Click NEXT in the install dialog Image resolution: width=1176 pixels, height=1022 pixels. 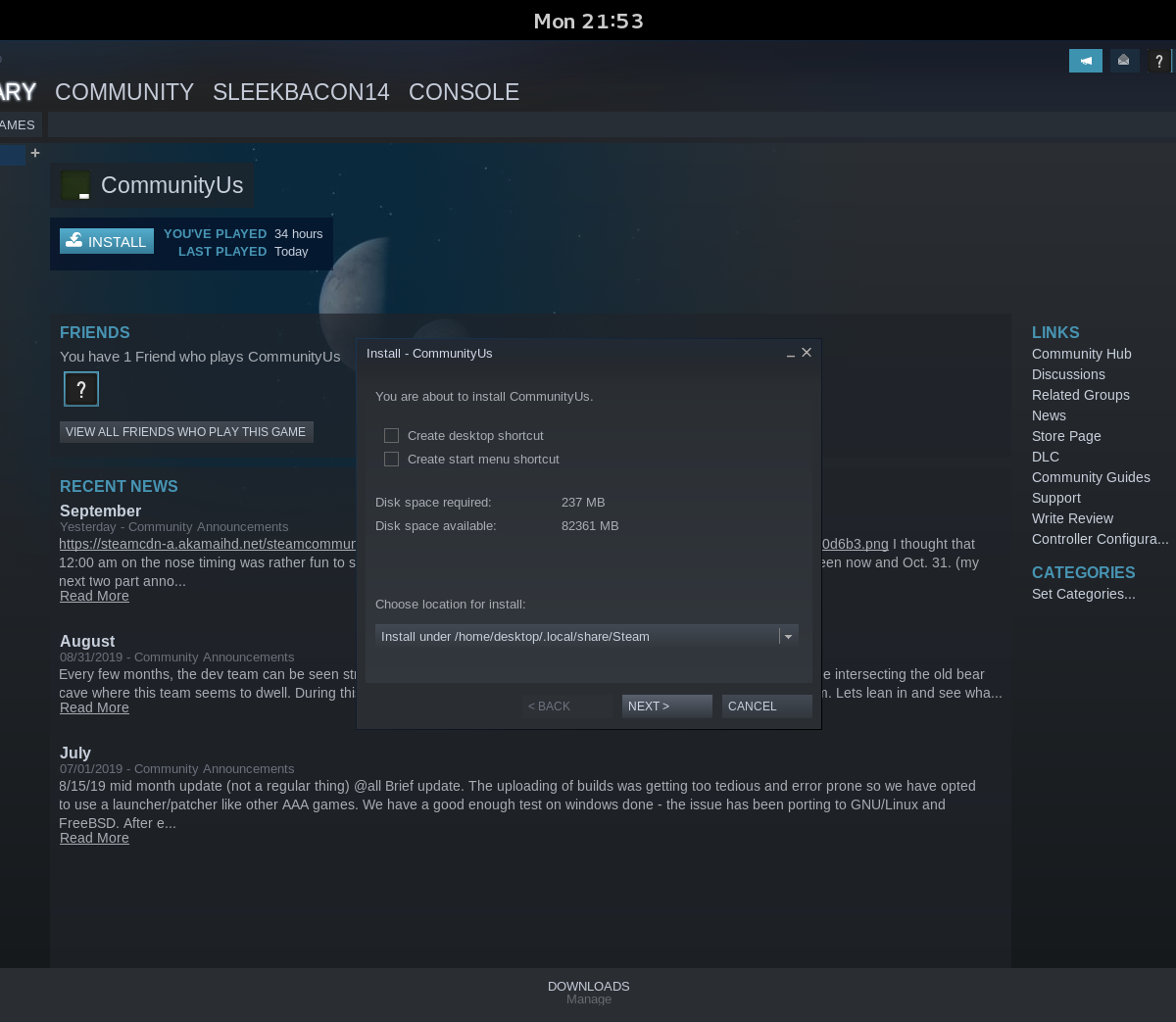tap(667, 706)
